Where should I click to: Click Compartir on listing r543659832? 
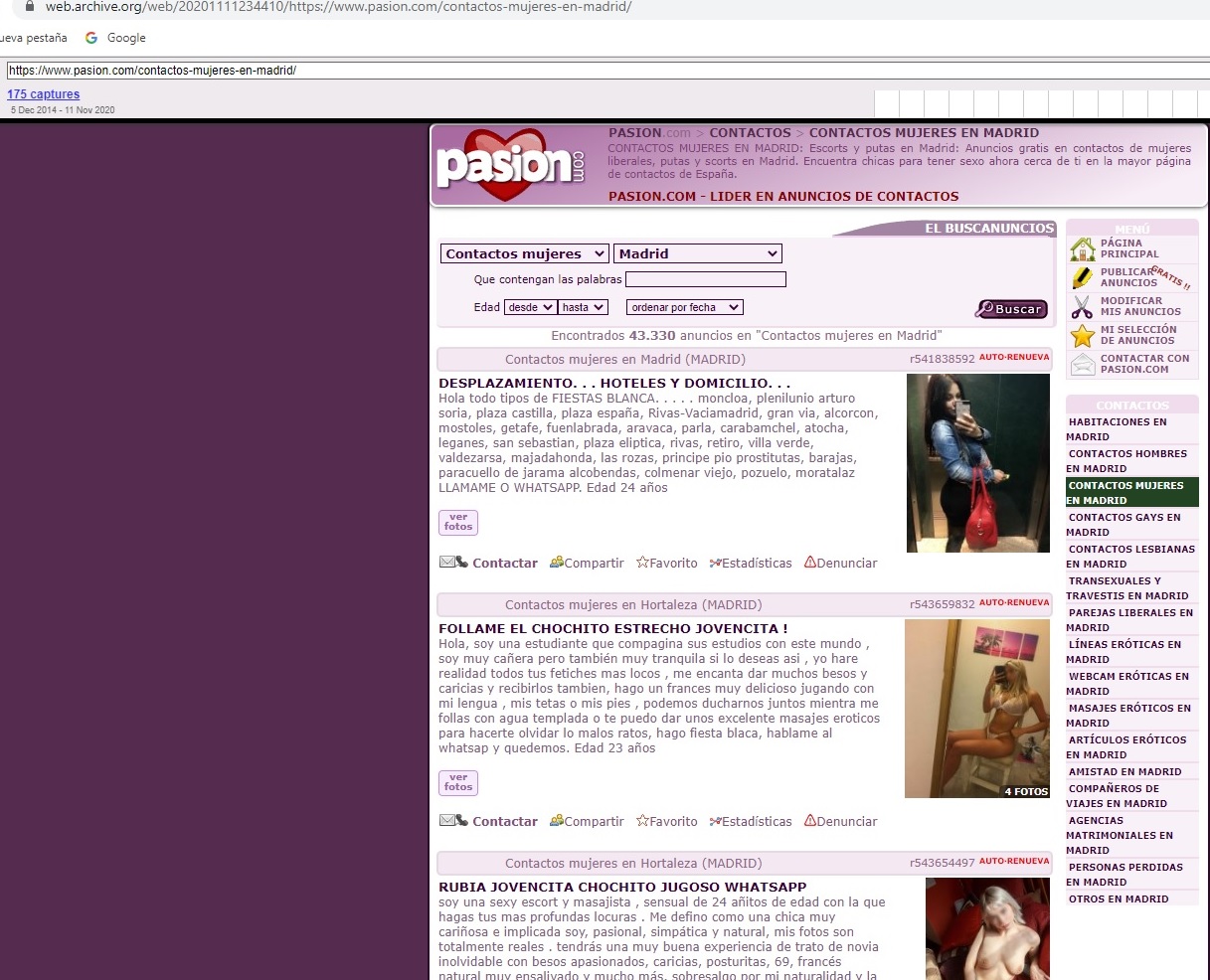(x=587, y=821)
